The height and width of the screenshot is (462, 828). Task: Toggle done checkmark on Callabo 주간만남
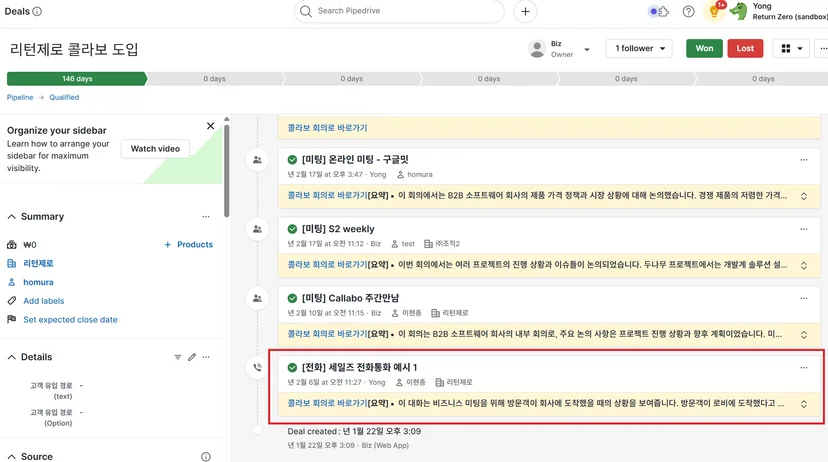coord(292,298)
